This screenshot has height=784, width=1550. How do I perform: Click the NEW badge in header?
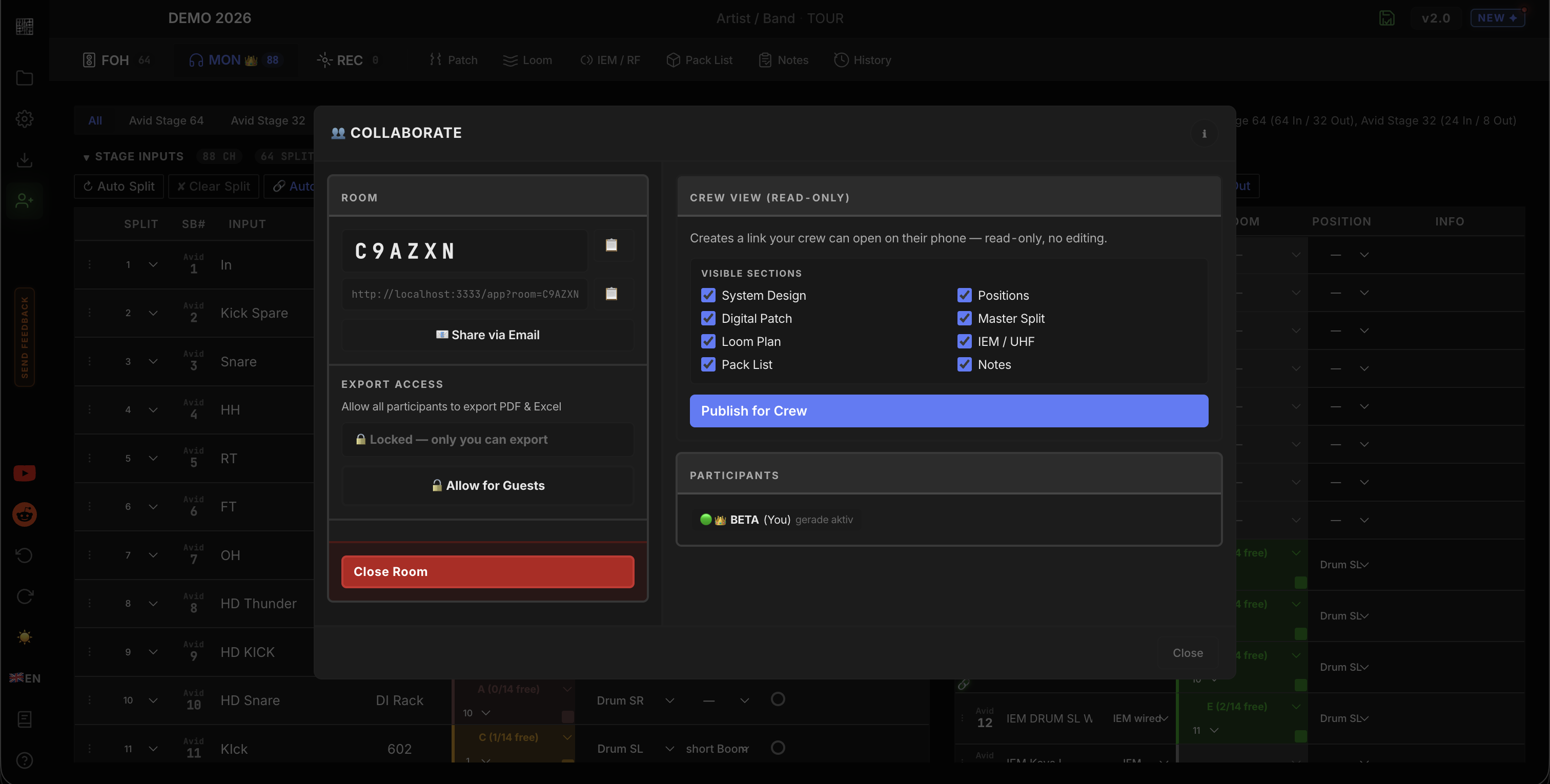(1497, 18)
